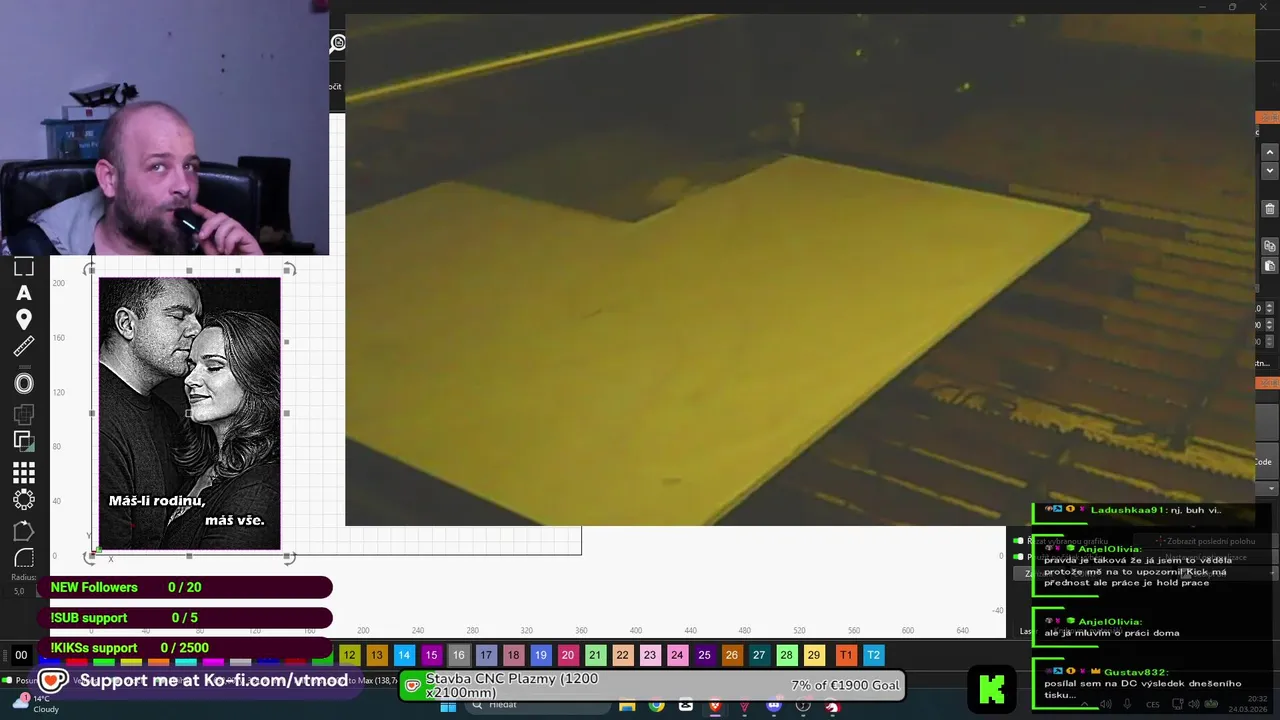Open the weather widget showing 14°C Cloudy

(36, 704)
